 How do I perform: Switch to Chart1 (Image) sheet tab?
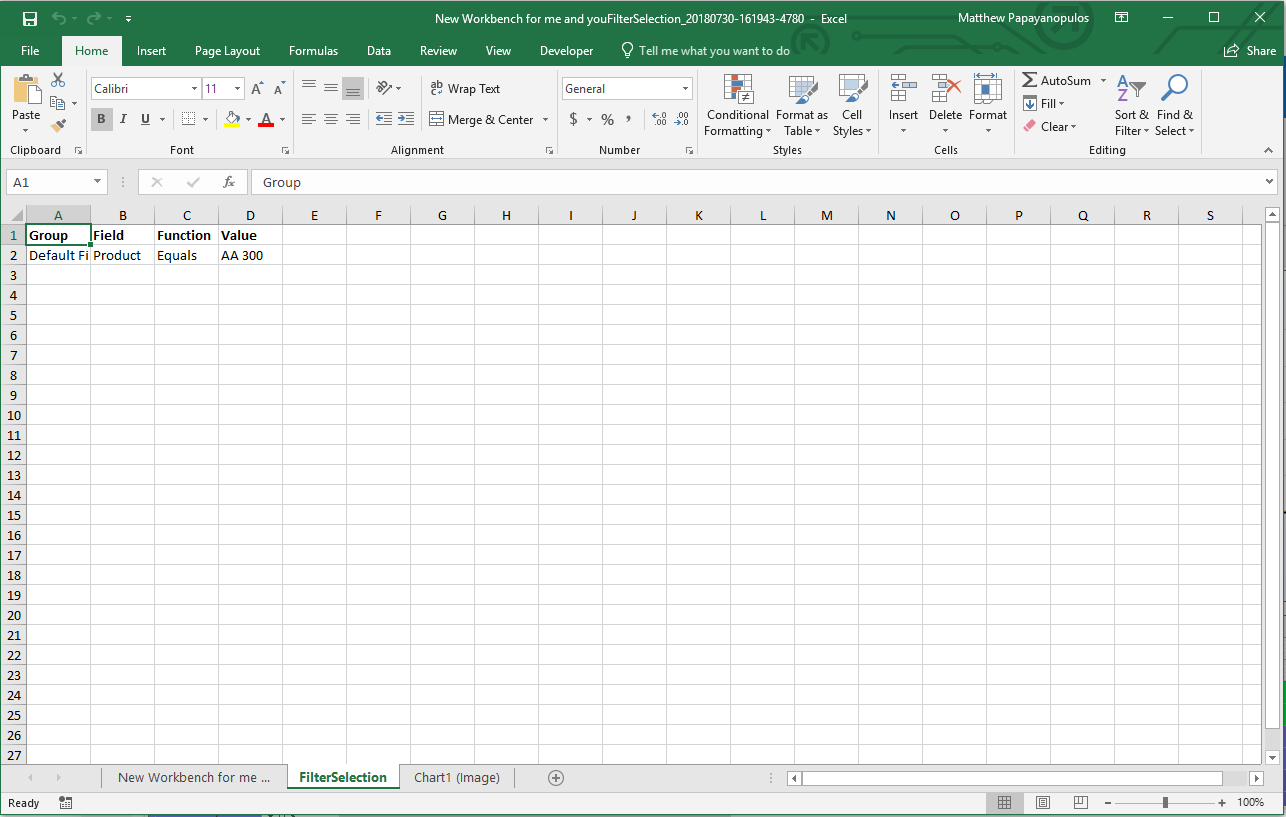[x=457, y=777]
